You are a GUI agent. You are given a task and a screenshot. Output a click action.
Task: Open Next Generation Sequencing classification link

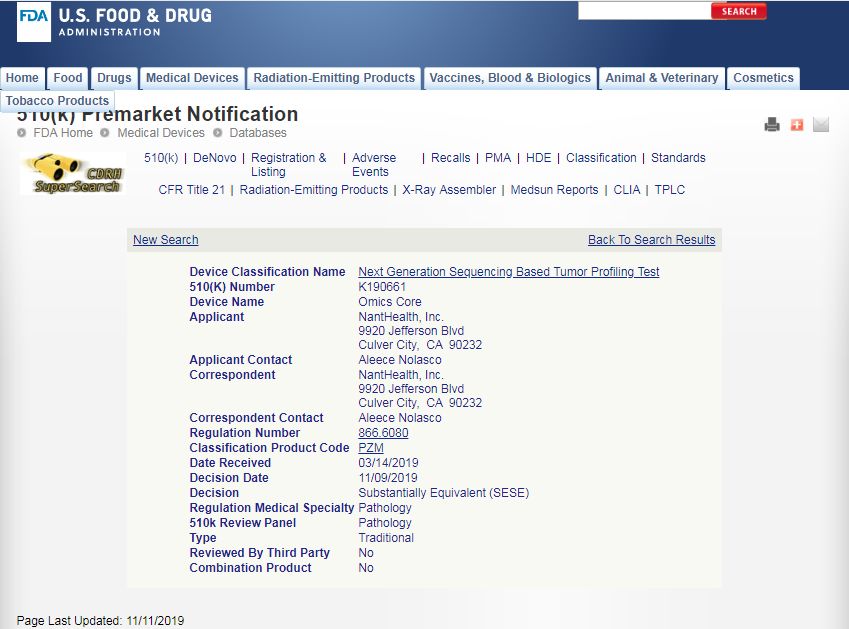508,272
